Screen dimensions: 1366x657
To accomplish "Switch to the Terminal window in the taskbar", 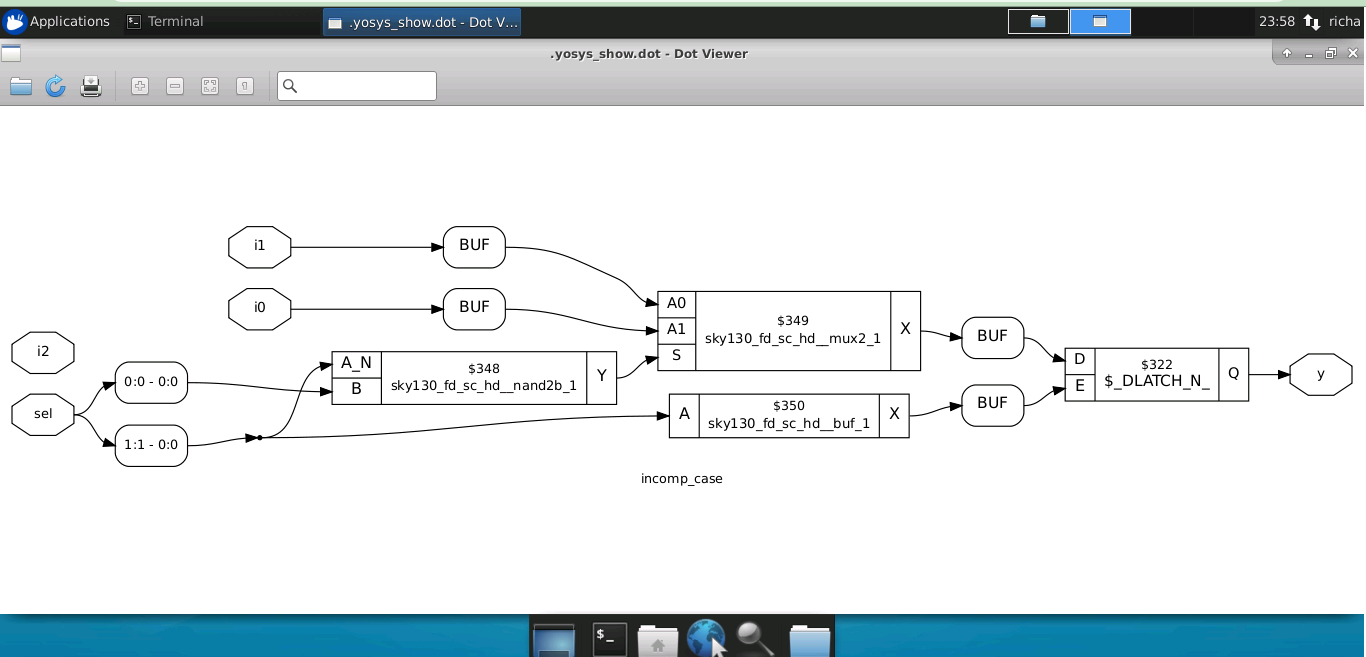I will tap(175, 21).
